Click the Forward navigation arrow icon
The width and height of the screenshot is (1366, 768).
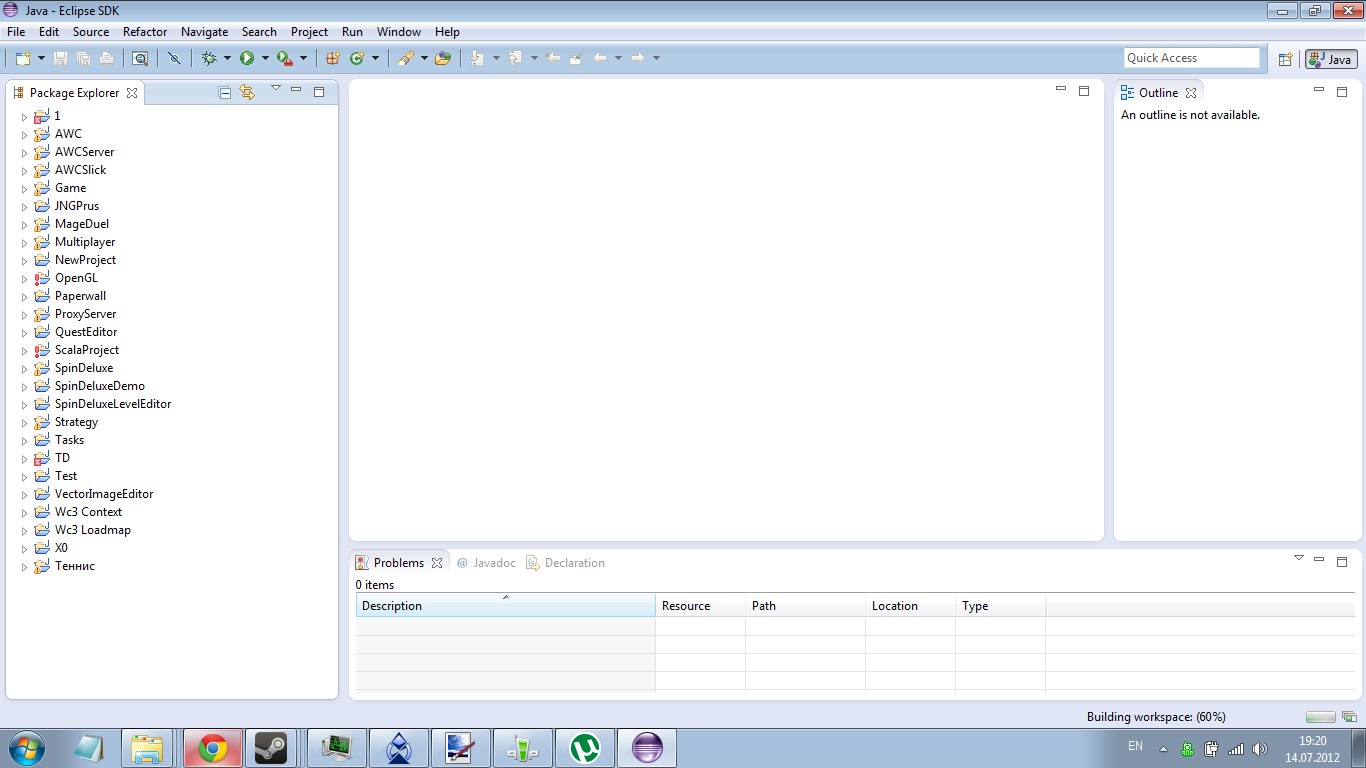pyautogui.click(x=638, y=58)
